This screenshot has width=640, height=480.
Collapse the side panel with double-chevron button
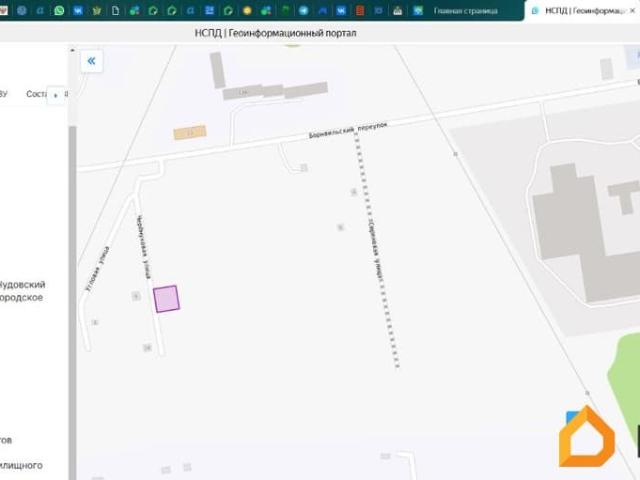tap(91, 61)
